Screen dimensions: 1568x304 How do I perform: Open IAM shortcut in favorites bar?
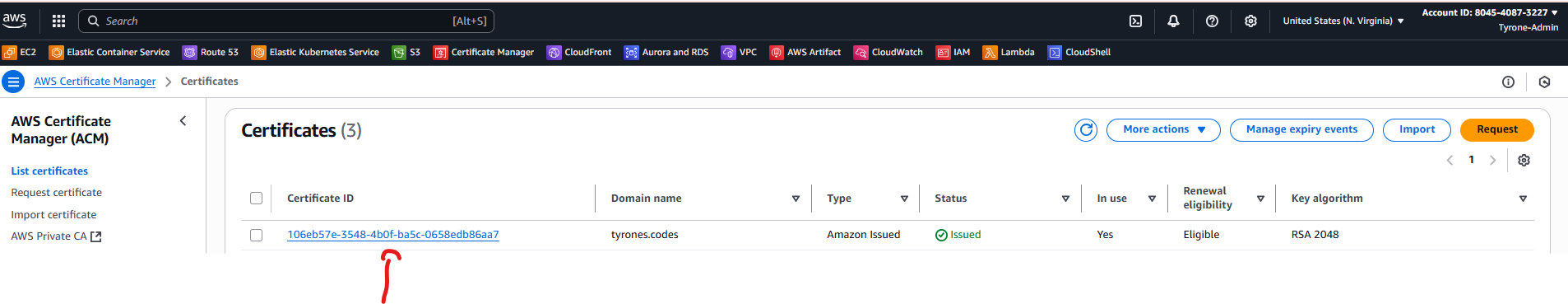[x=953, y=52]
